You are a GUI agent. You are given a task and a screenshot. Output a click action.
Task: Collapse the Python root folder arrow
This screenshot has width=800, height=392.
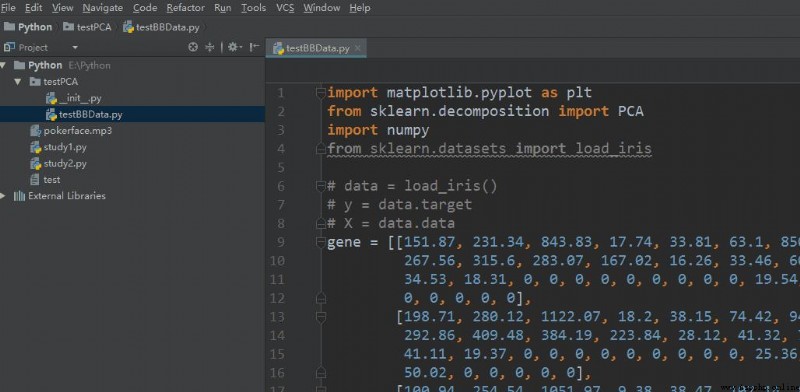click(4, 65)
